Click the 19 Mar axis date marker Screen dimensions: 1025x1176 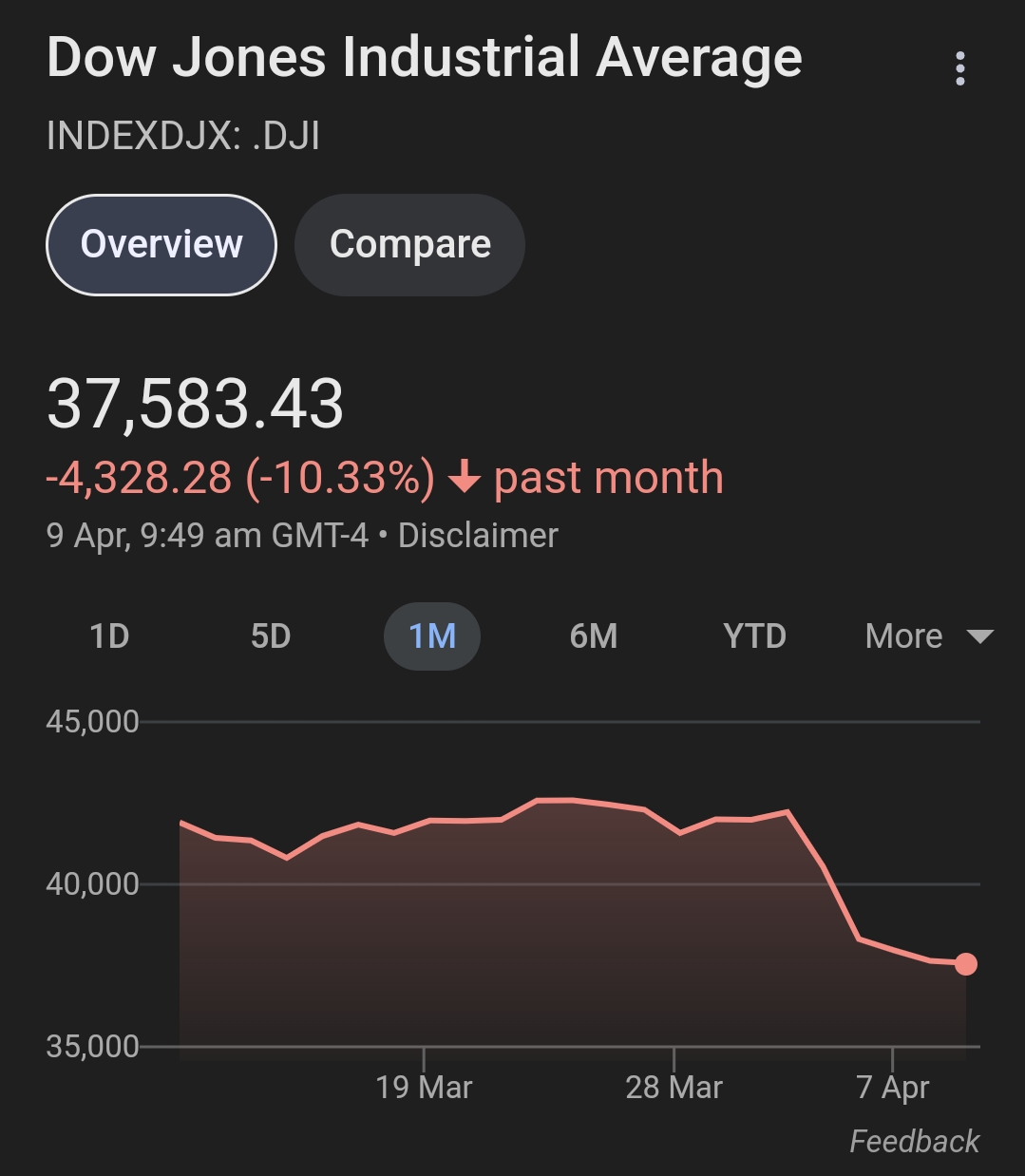[424, 1088]
